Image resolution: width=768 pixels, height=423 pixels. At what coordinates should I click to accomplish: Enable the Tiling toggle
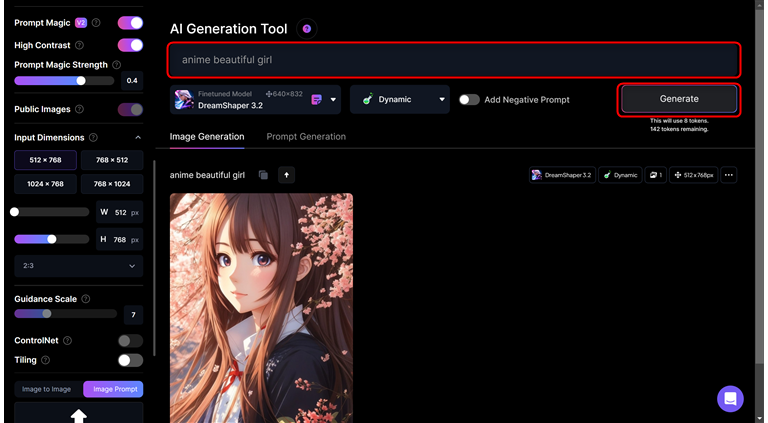pyautogui.click(x=130, y=360)
